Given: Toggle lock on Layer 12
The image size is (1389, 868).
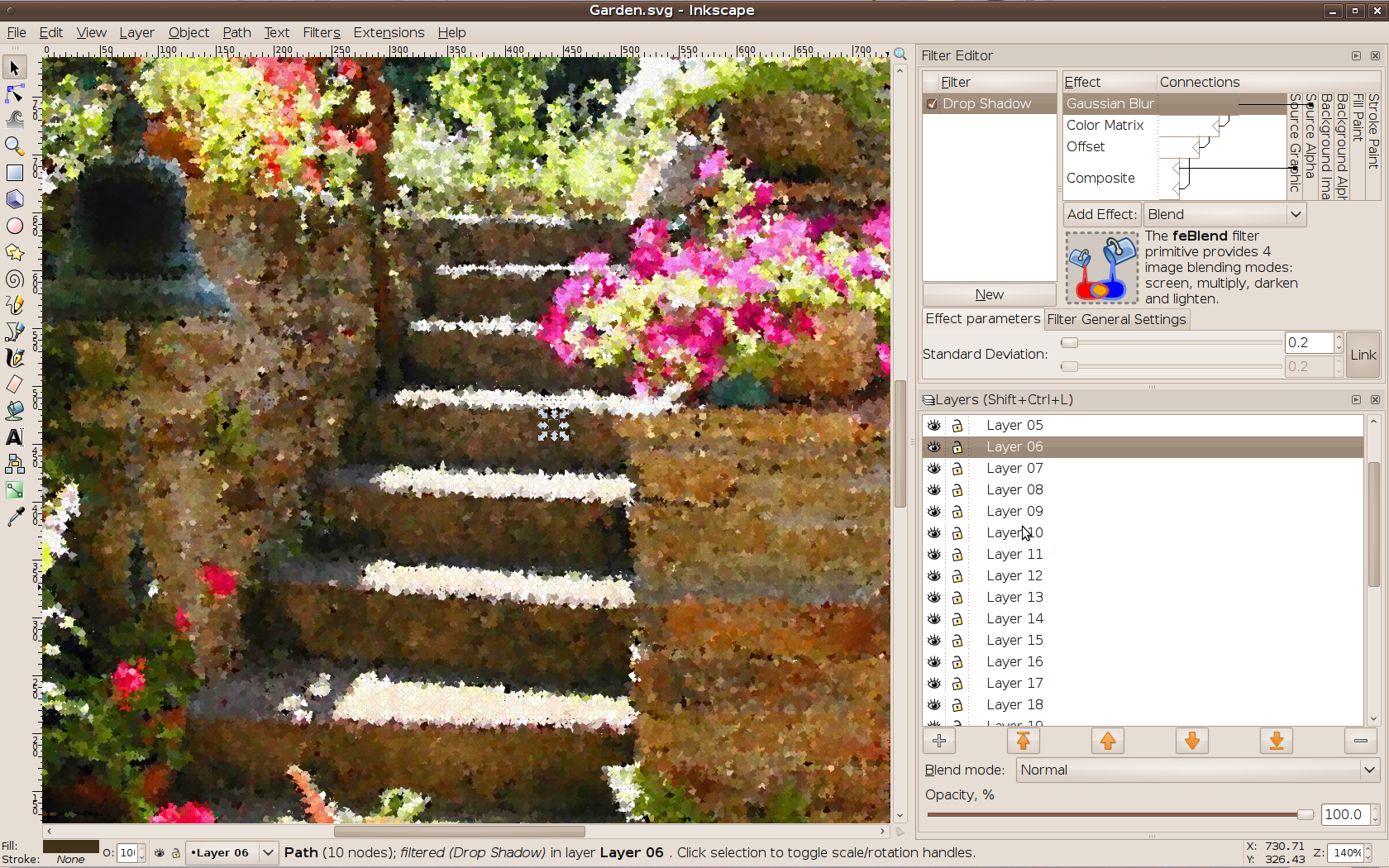Looking at the screenshot, I should [957, 576].
